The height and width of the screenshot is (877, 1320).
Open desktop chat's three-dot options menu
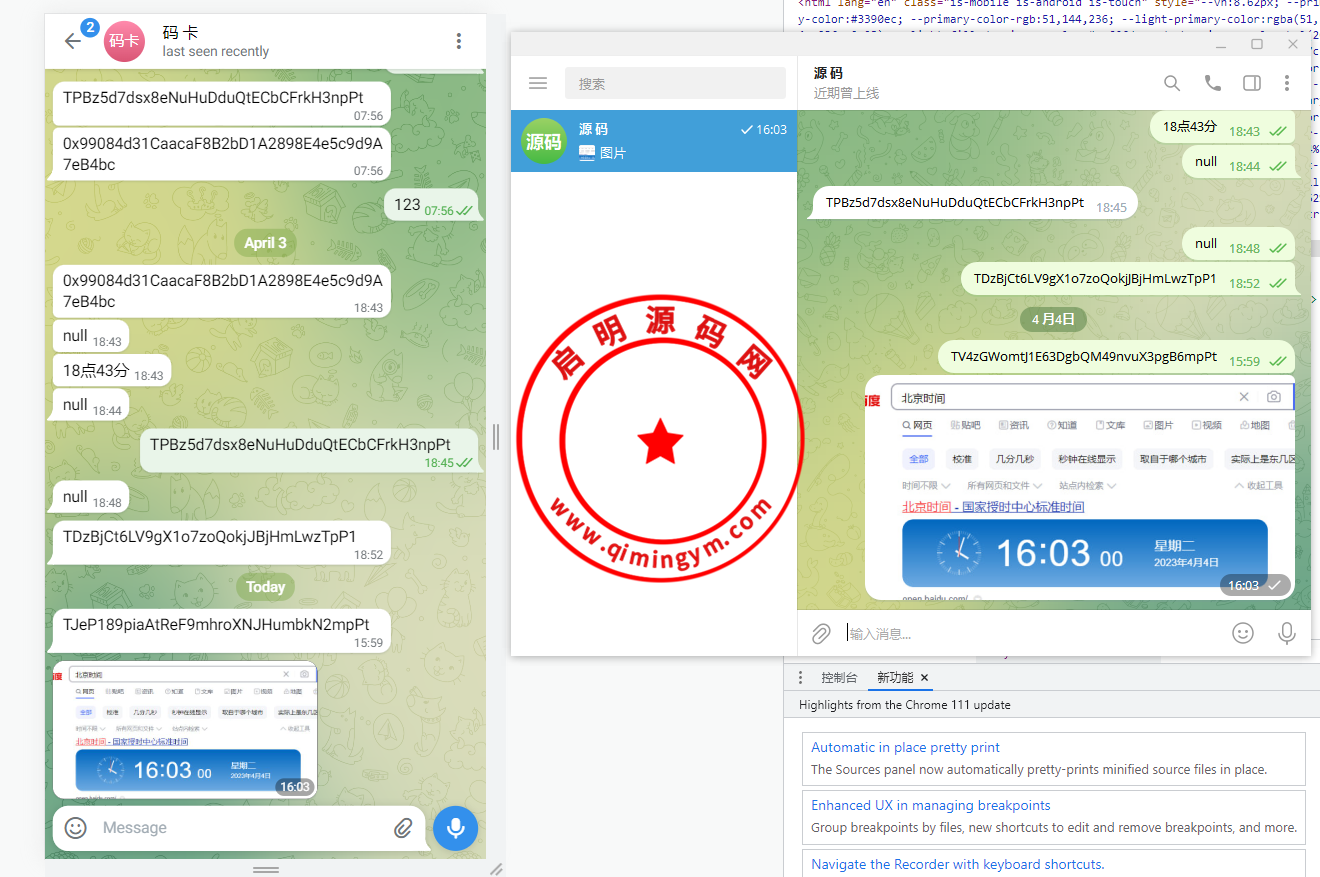pos(1287,83)
